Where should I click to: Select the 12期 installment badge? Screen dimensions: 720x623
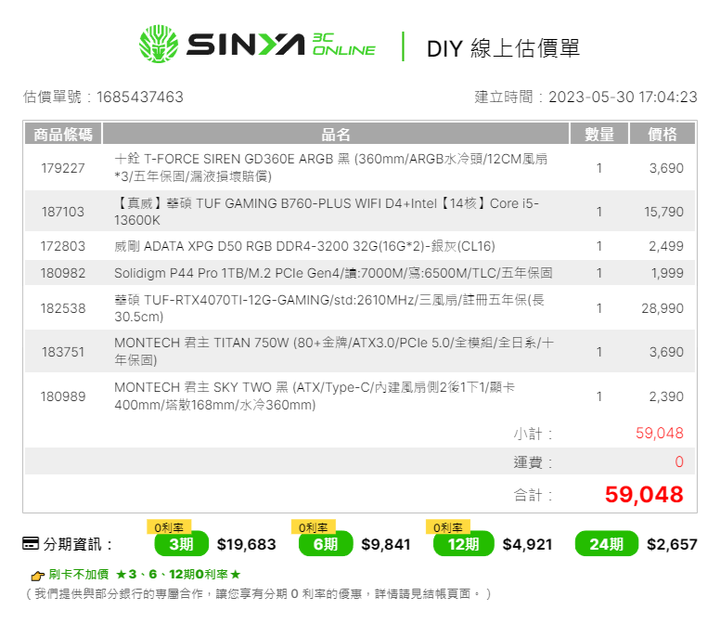[x=463, y=544]
